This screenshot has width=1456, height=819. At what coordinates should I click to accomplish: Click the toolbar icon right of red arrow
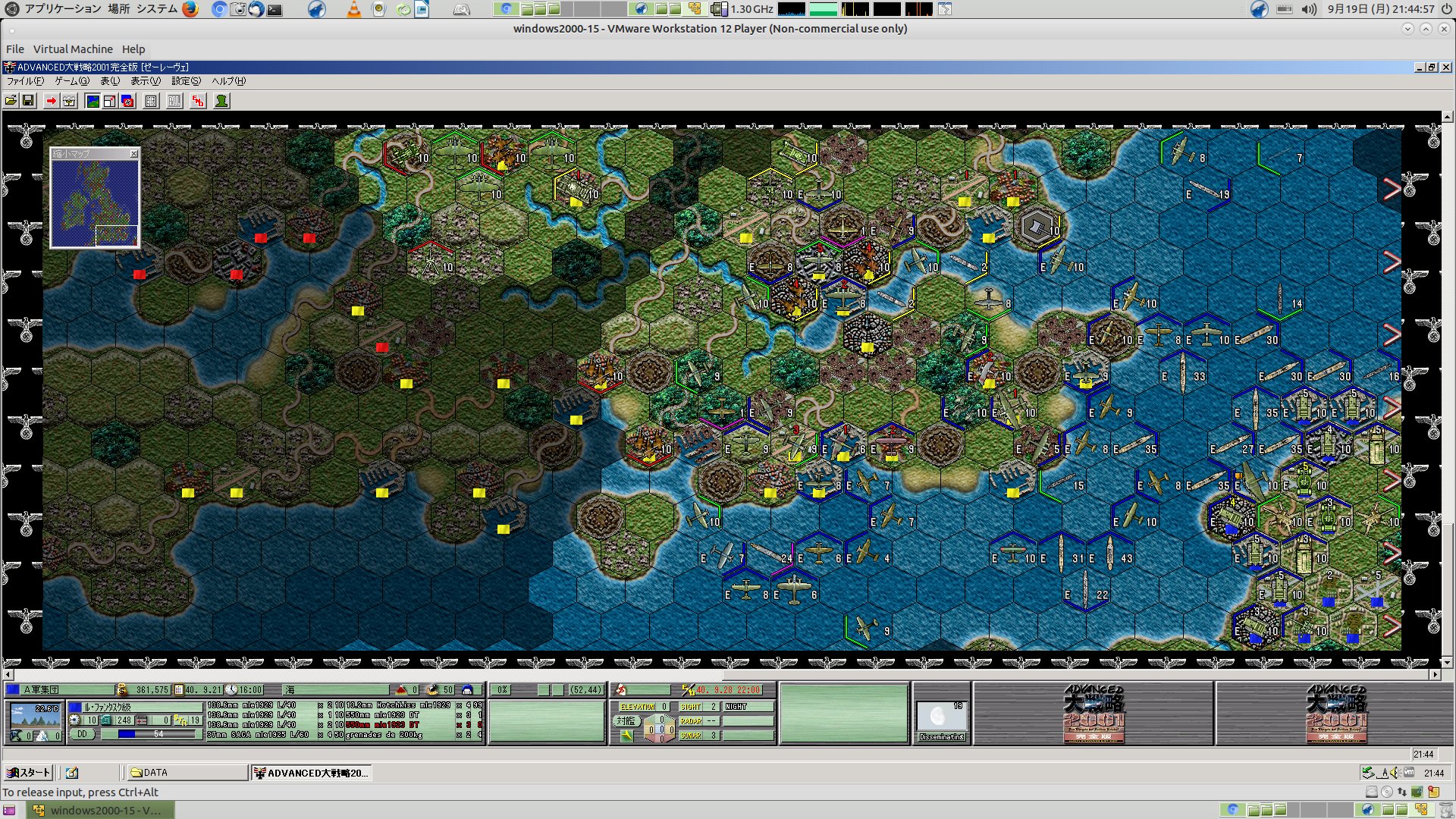[x=69, y=101]
